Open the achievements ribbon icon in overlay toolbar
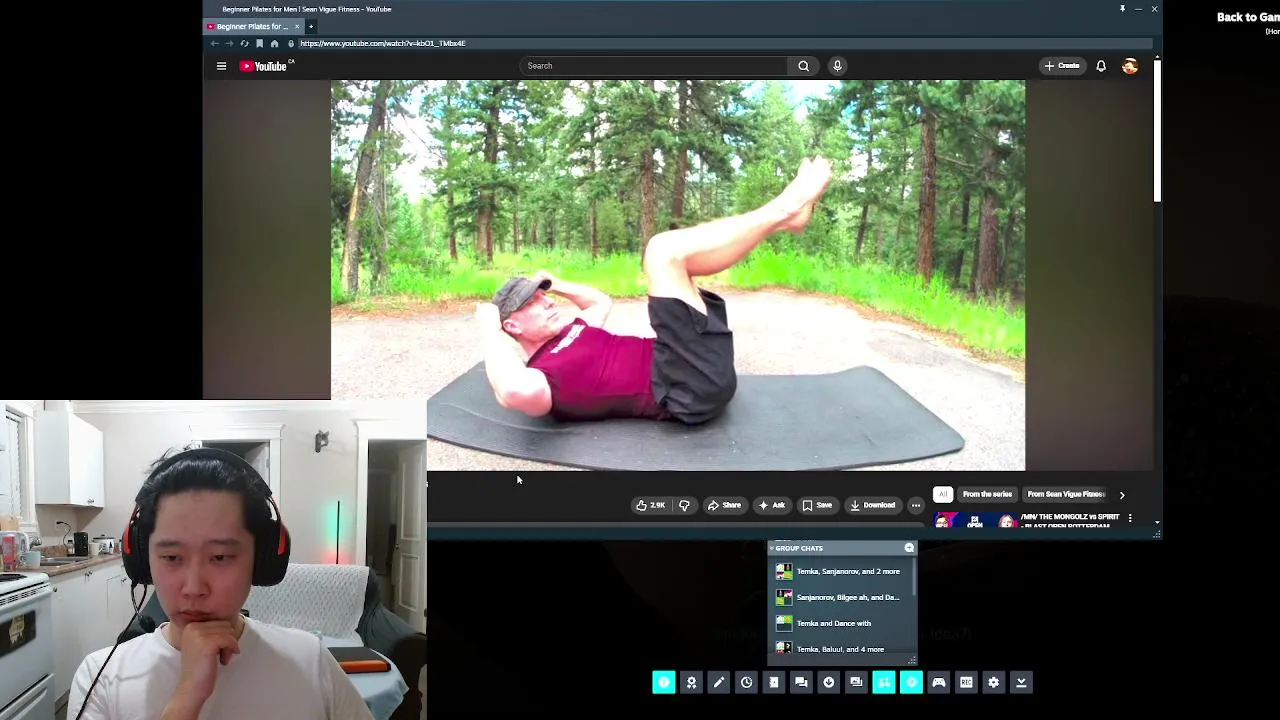 point(691,682)
